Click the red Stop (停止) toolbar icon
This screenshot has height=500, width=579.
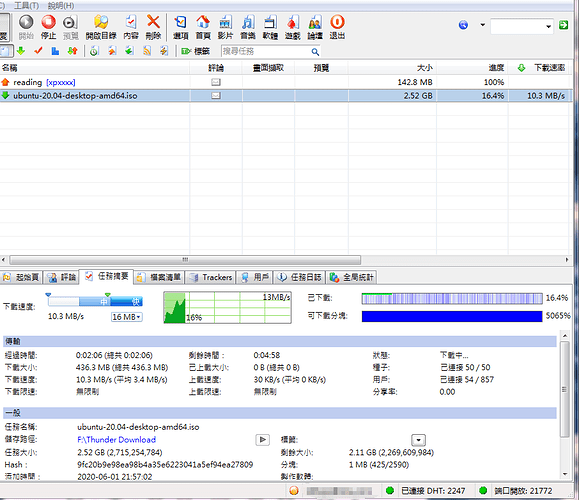48,27
